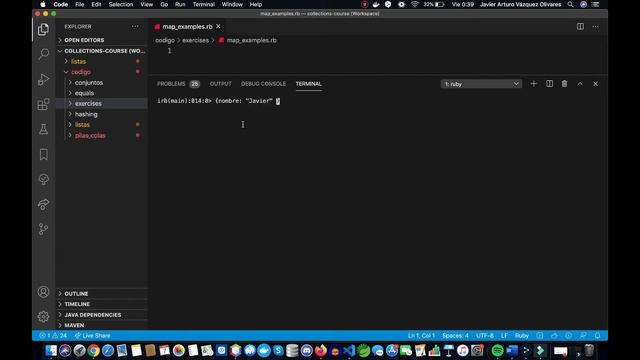The height and width of the screenshot is (360, 640).
Task: Expand the conjuntos folder
Action: 102,82
